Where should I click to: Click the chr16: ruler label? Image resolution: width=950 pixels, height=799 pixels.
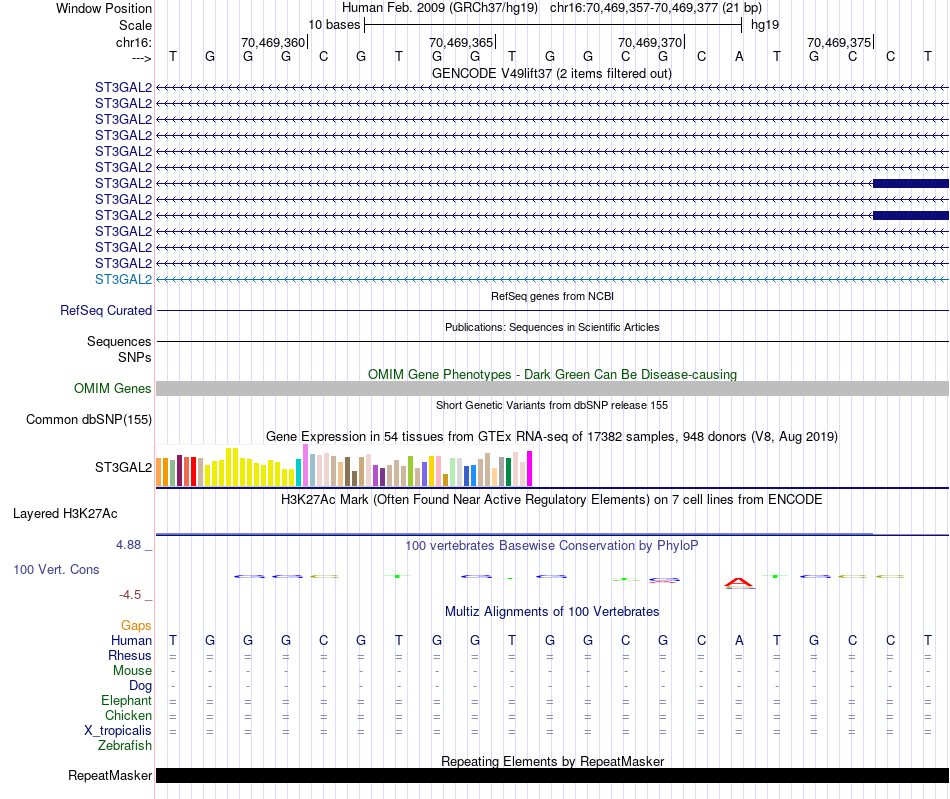133,42
